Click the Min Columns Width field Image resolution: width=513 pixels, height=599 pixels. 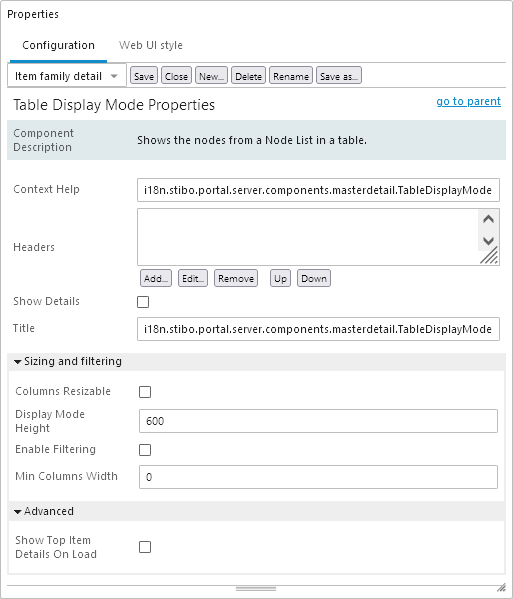pyautogui.click(x=318, y=477)
